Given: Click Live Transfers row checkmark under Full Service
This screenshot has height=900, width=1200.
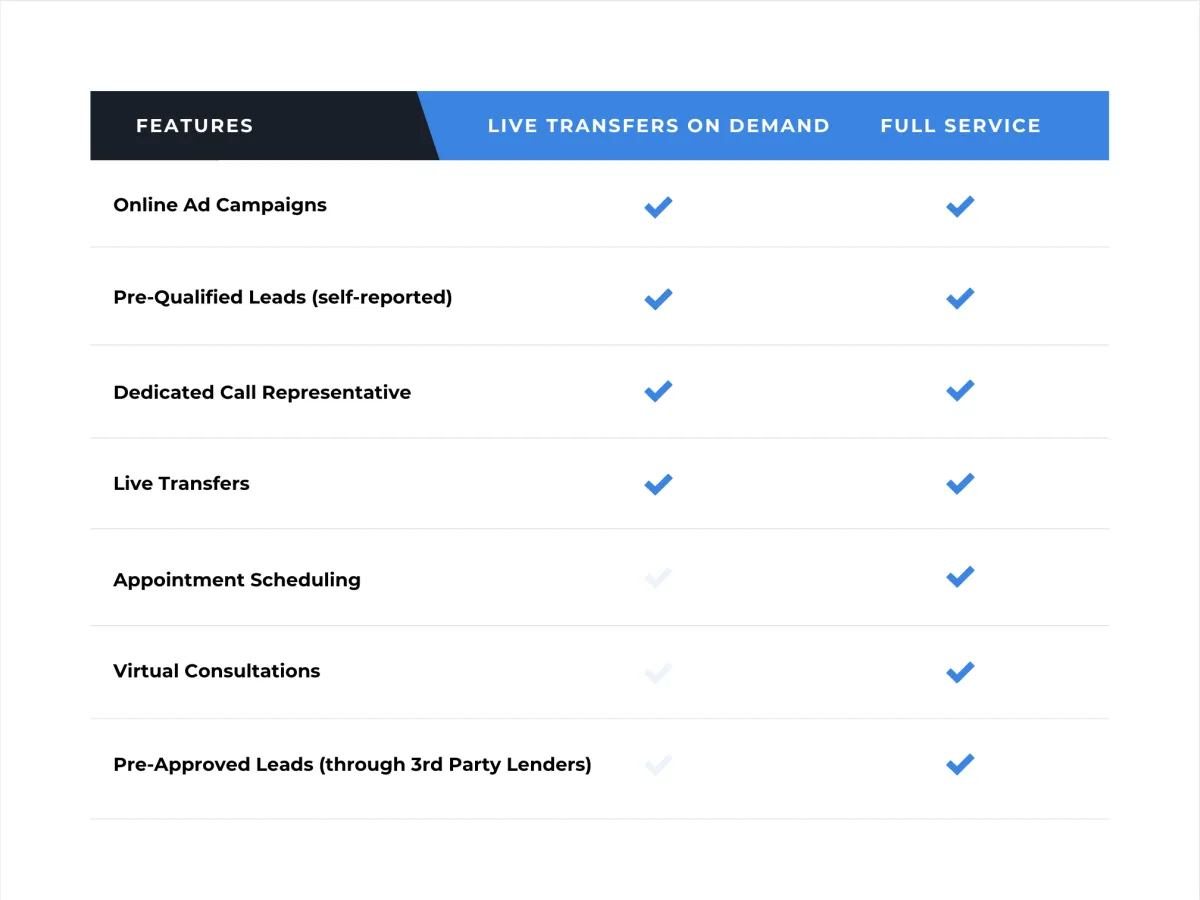Looking at the screenshot, I should click(x=960, y=483).
